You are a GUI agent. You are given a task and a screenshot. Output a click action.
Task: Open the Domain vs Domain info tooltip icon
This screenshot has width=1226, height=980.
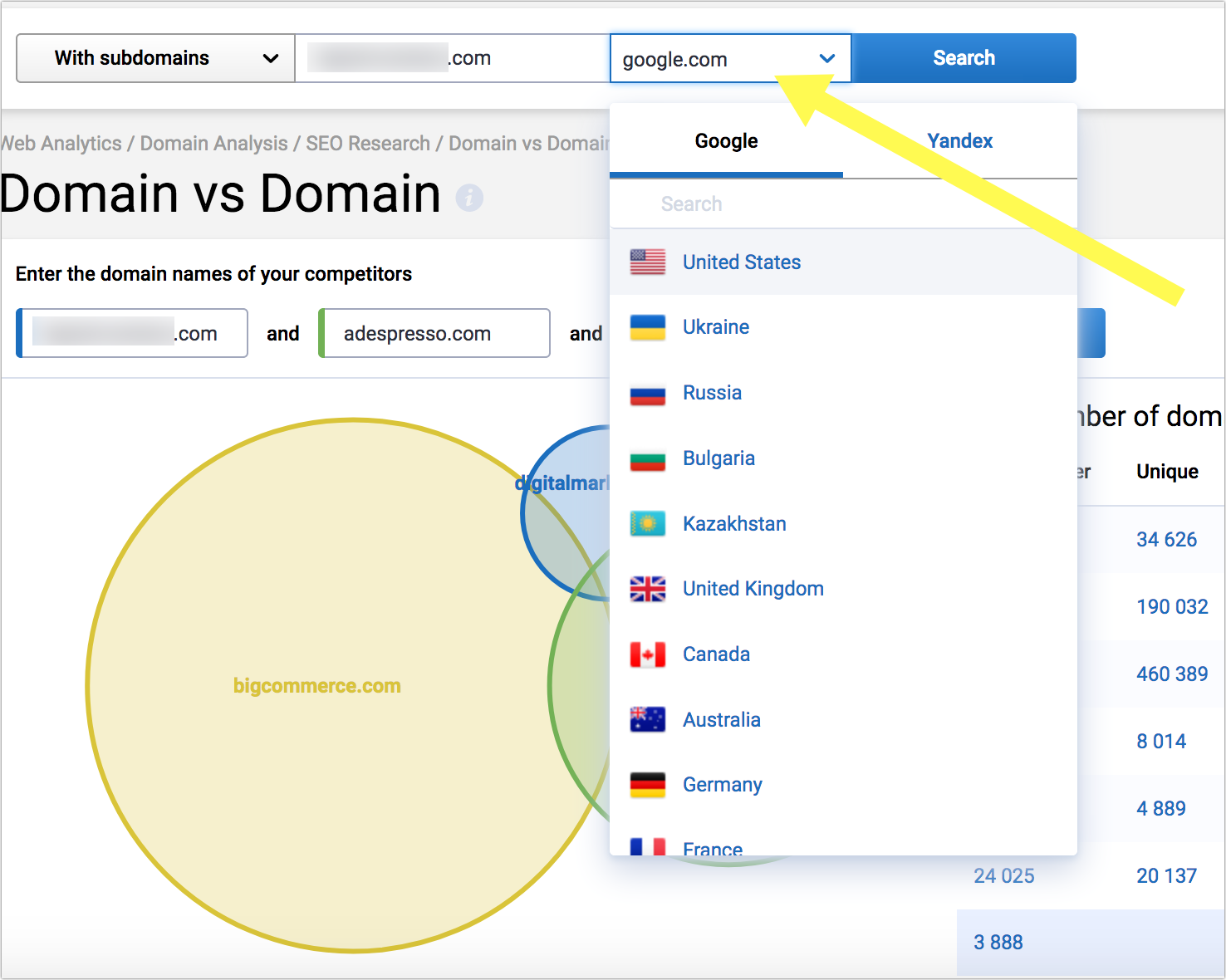pyautogui.click(x=470, y=198)
